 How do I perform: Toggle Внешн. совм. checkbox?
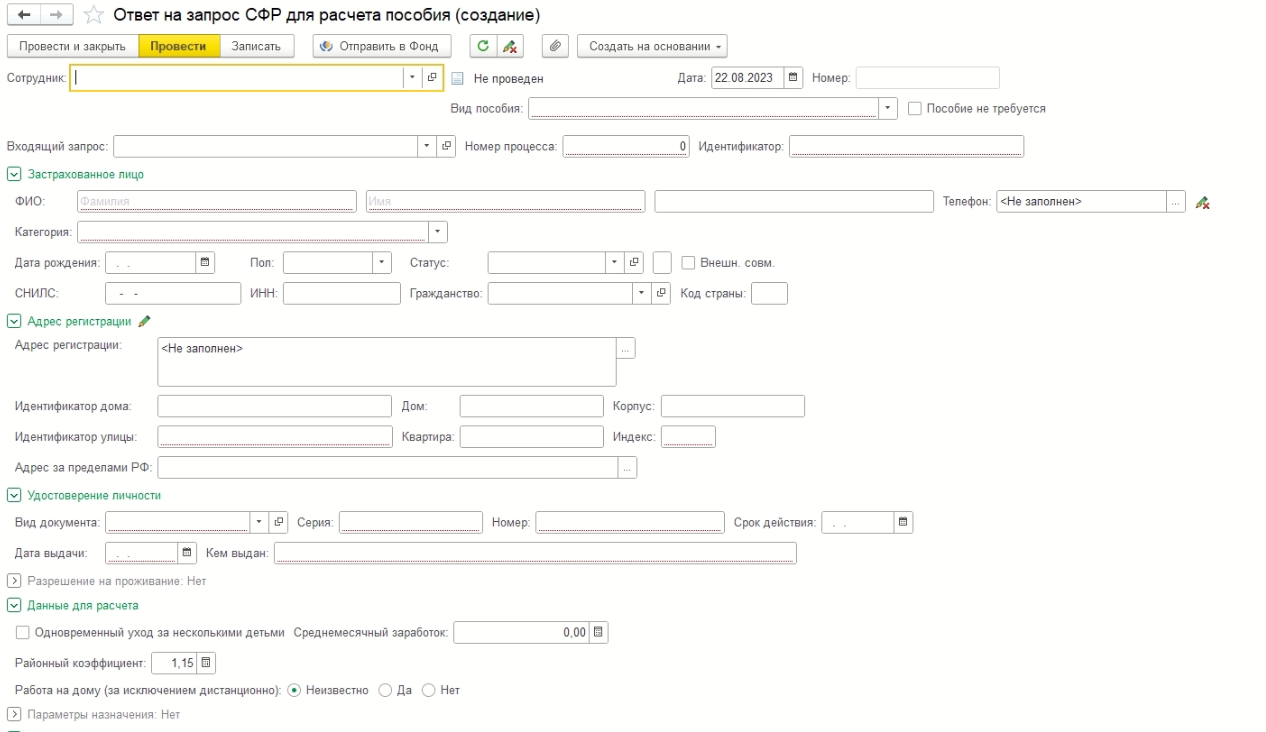(688, 263)
